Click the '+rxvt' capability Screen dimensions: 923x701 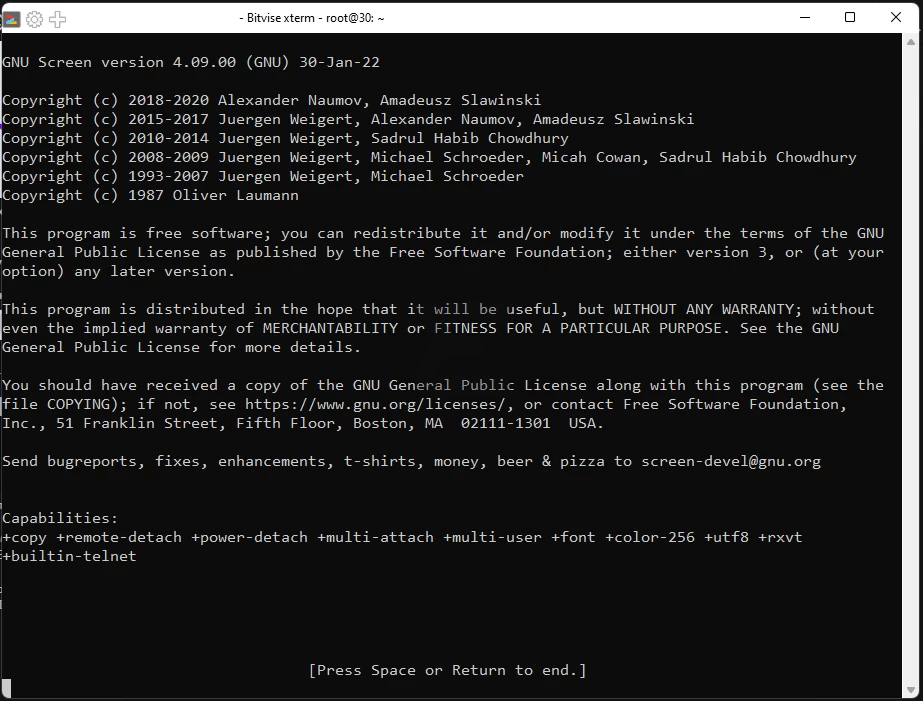780,537
